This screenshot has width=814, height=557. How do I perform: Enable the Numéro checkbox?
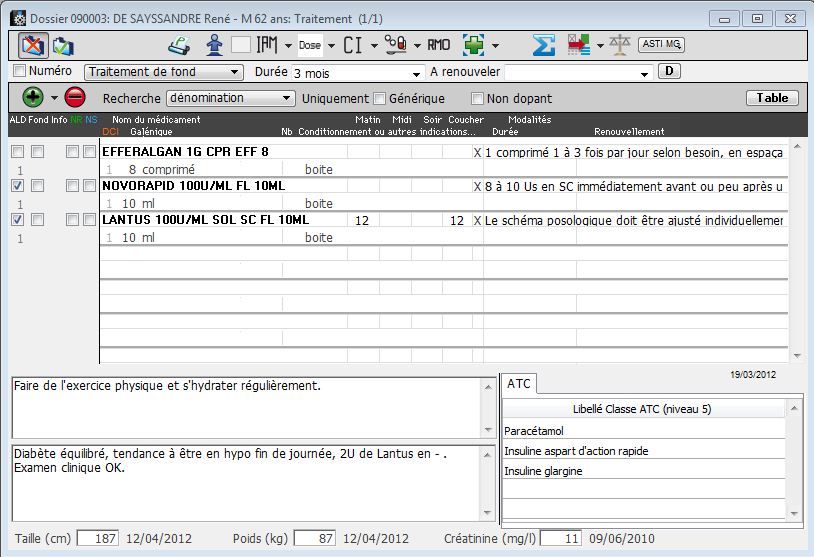pos(19,71)
